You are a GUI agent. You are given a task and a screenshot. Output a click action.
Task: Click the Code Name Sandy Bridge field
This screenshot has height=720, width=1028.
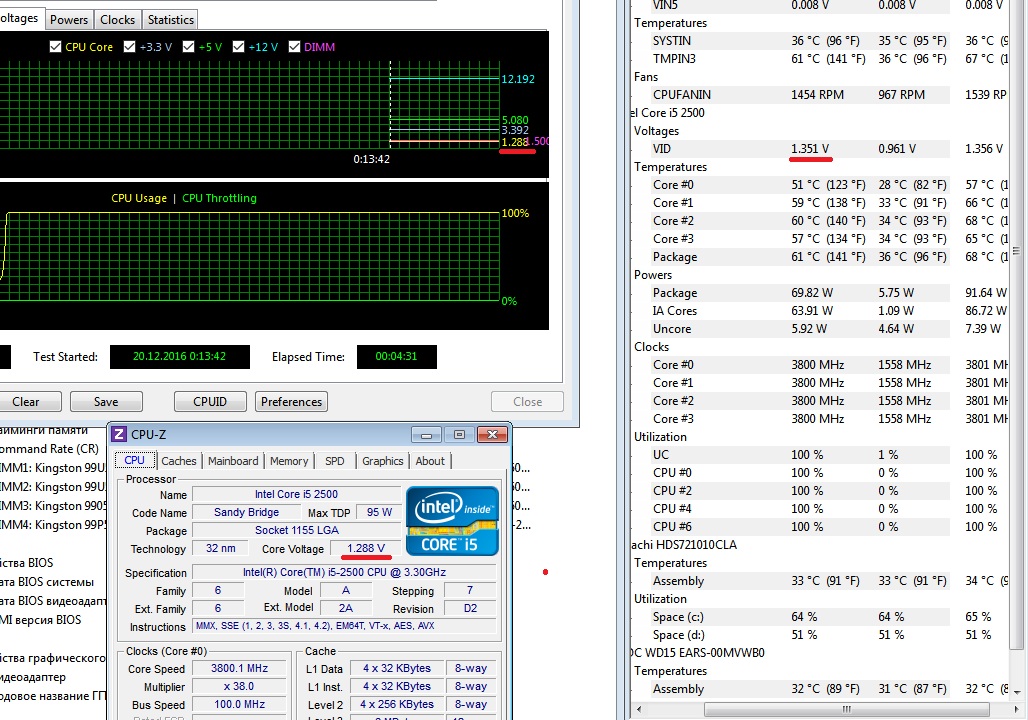tap(247, 513)
